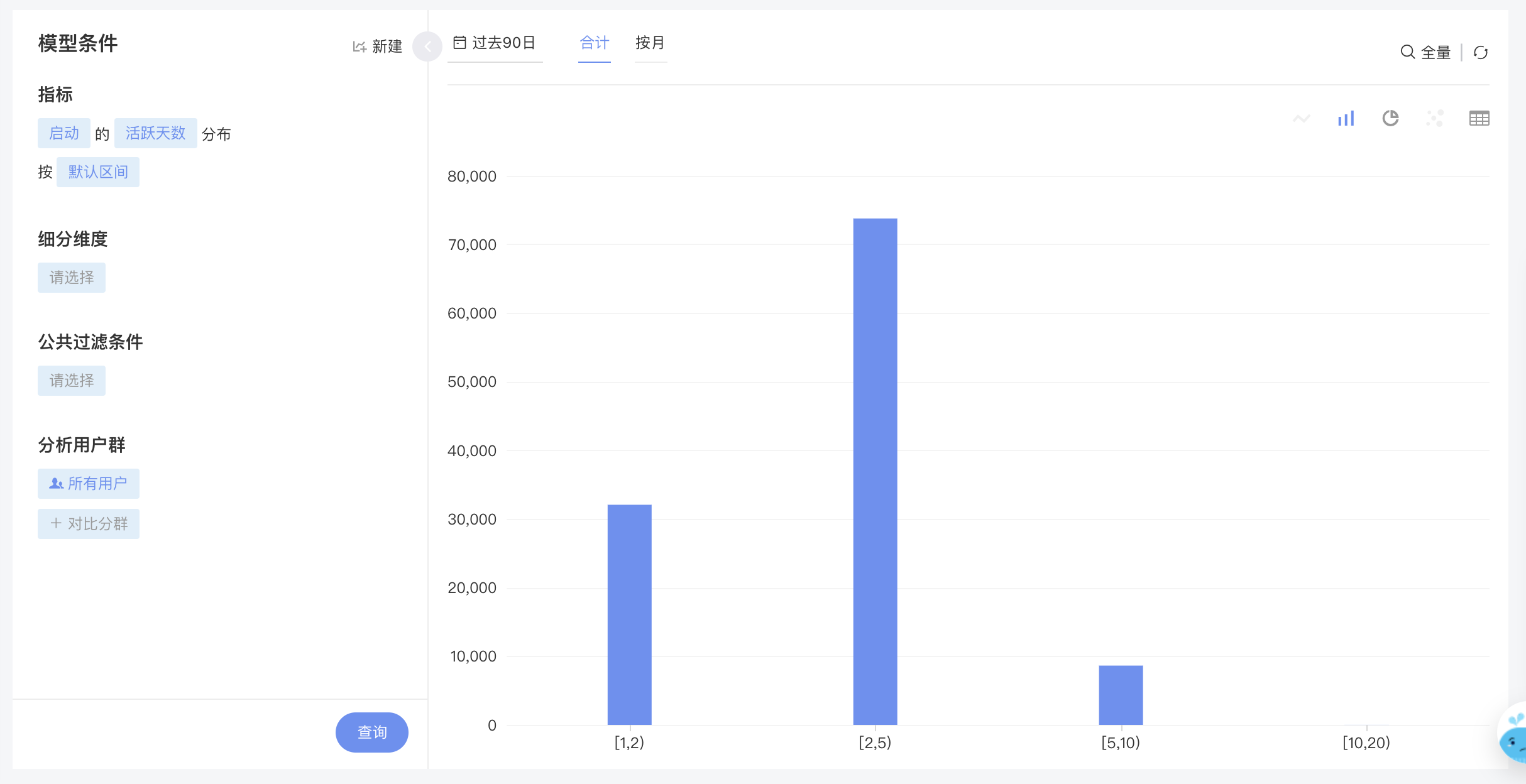Click the 查询 button
This screenshot has width=1526, height=784.
pos(372,732)
